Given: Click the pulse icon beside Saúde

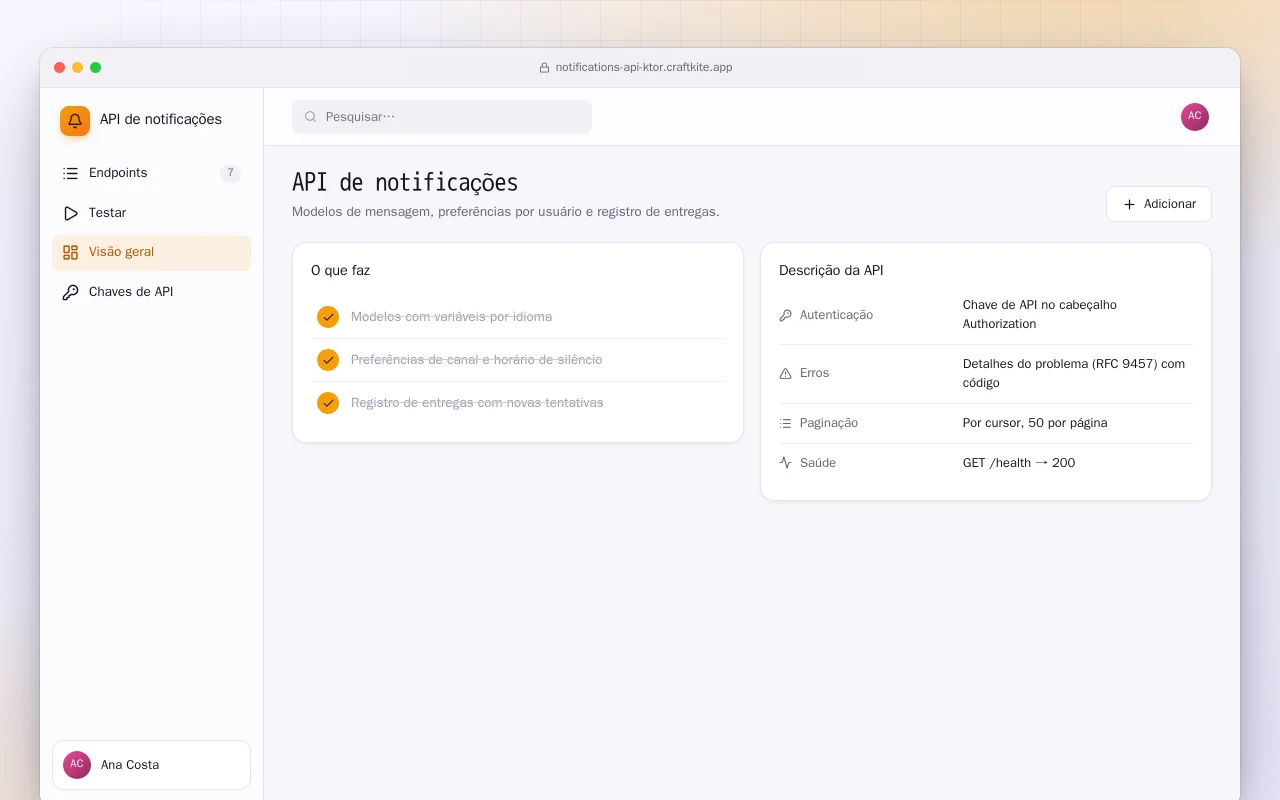Looking at the screenshot, I should click(785, 463).
